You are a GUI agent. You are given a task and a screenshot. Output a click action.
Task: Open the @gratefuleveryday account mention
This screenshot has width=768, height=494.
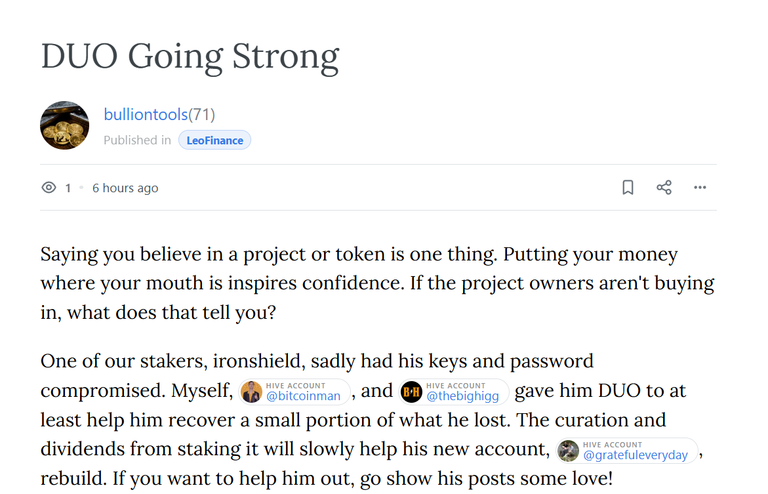click(635, 455)
